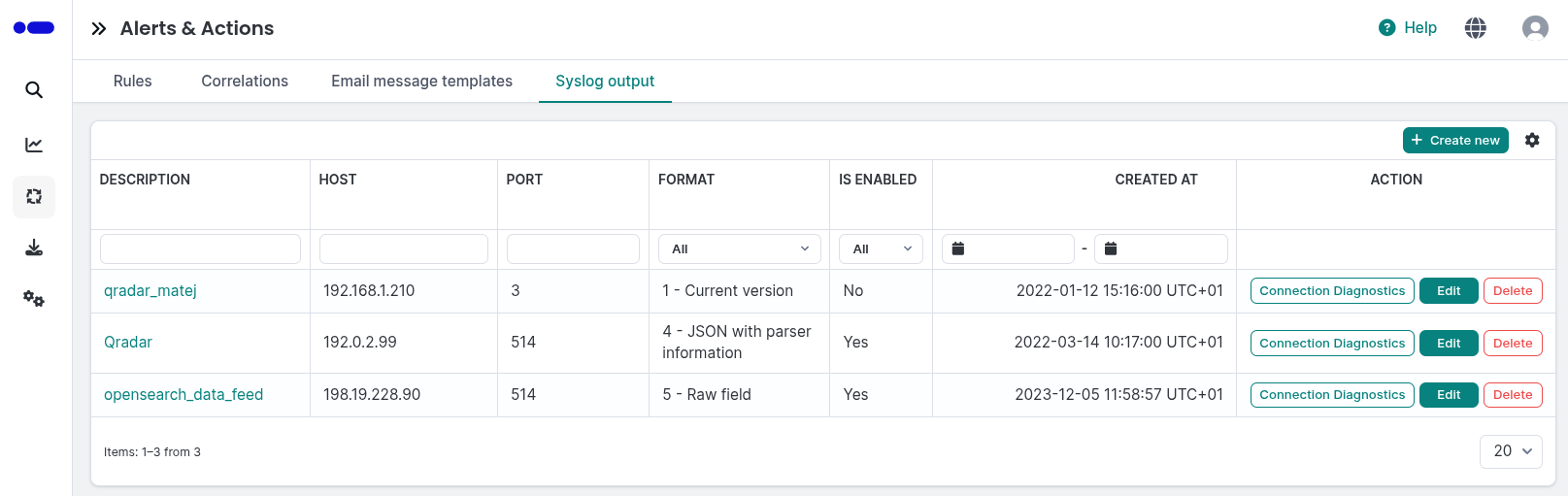The image size is (1568, 496).
Task: Open the Format filter dropdown
Action: click(x=740, y=249)
